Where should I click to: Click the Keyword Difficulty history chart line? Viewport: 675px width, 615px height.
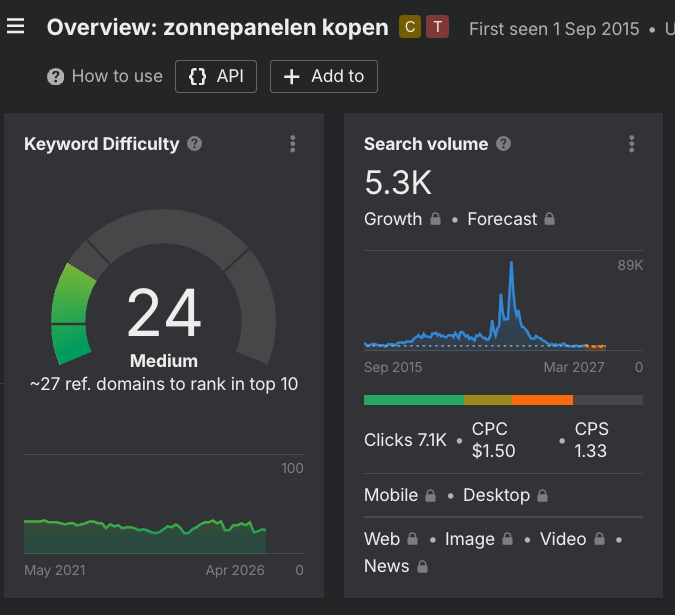145,527
